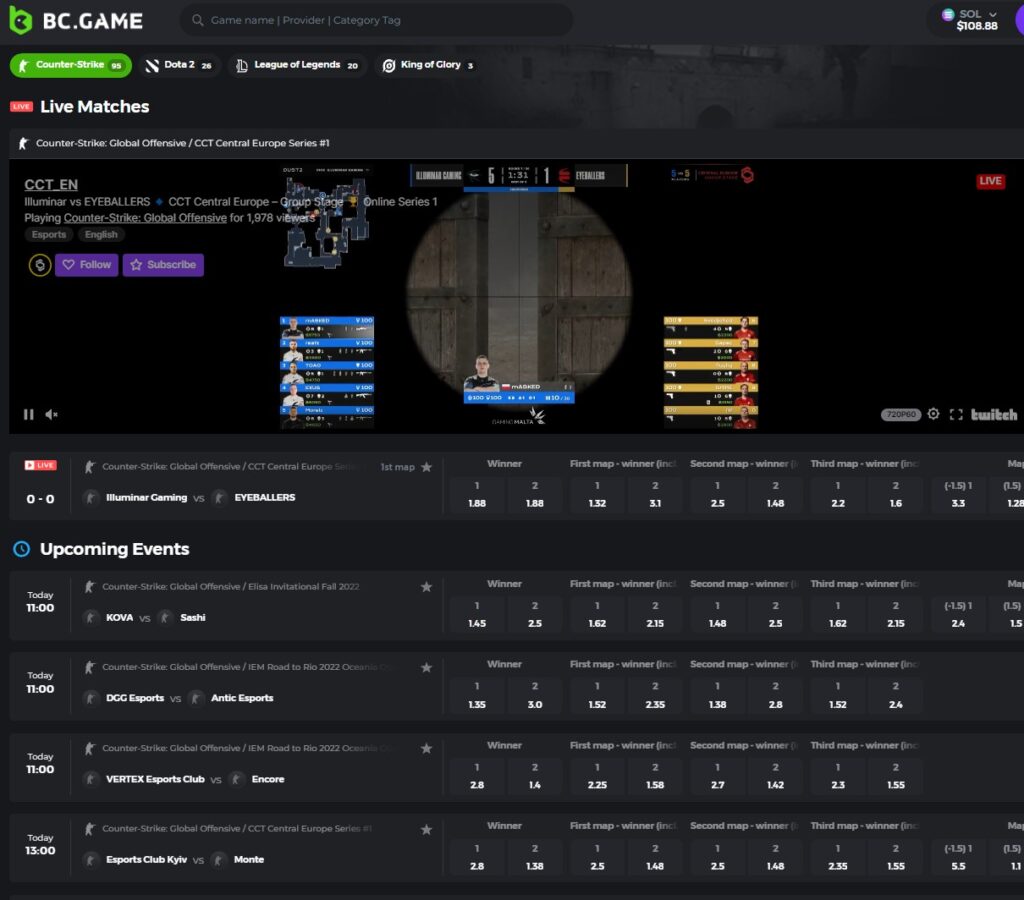The height and width of the screenshot is (900, 1024).
Task: Open the BC.GAME logo home link
Action: (x=76, y=21)
